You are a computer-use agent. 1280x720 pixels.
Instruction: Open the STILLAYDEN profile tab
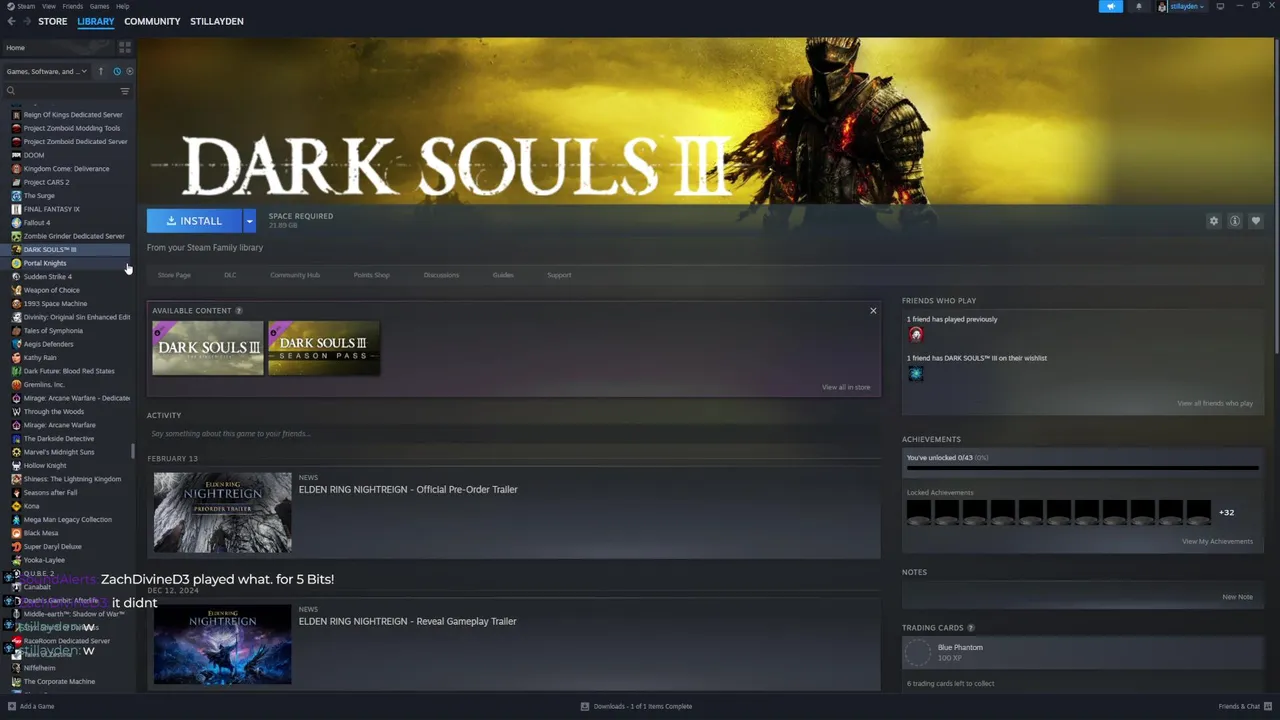point(217,21)
